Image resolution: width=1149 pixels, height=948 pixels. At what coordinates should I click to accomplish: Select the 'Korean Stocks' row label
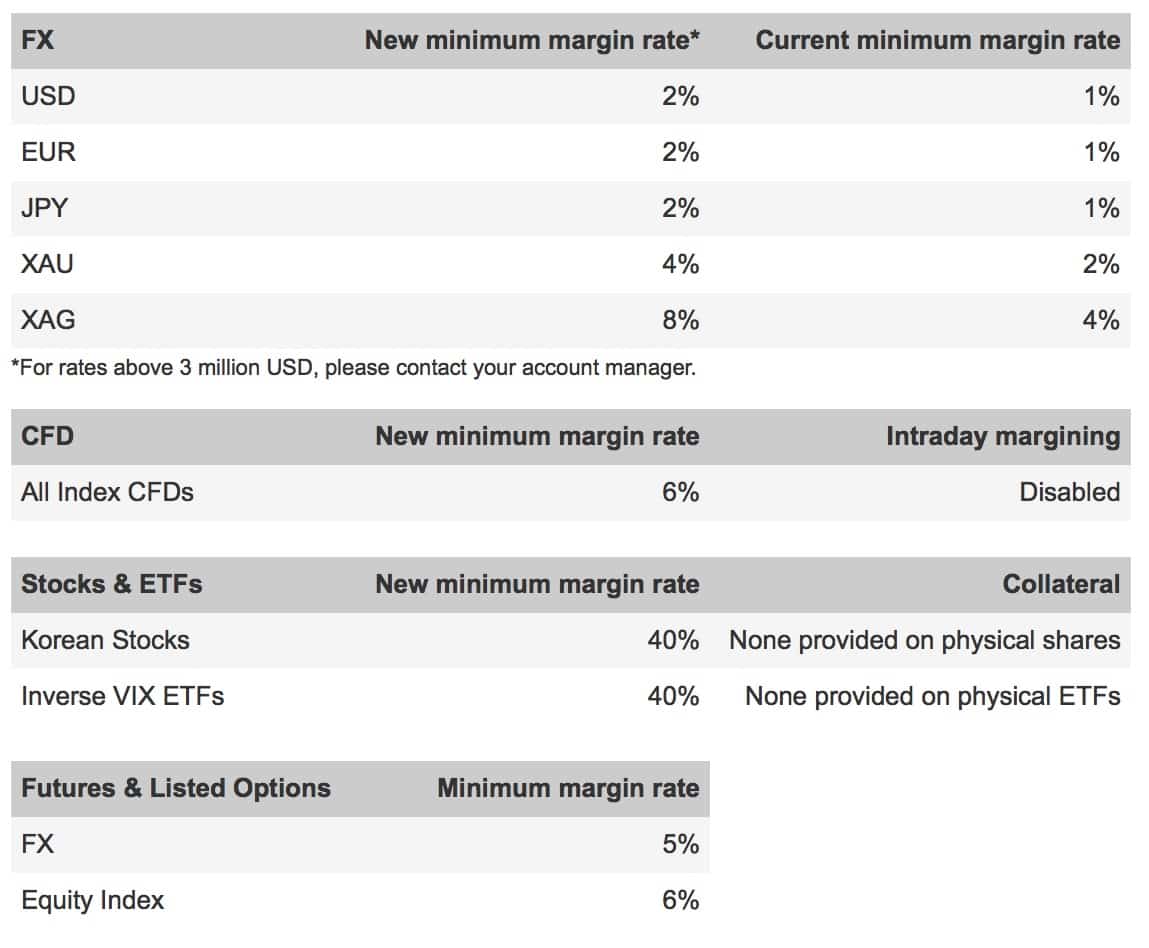click(105, 641)
